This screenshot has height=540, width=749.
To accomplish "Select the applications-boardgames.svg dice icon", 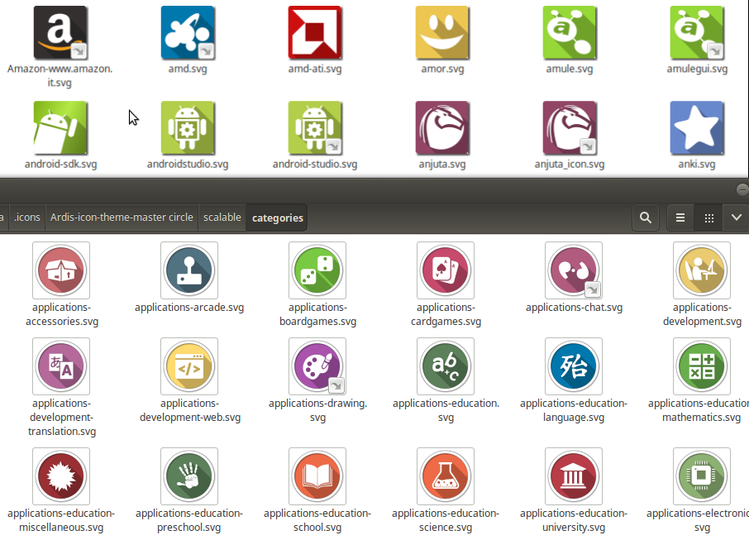I will (x=317, y=270).
